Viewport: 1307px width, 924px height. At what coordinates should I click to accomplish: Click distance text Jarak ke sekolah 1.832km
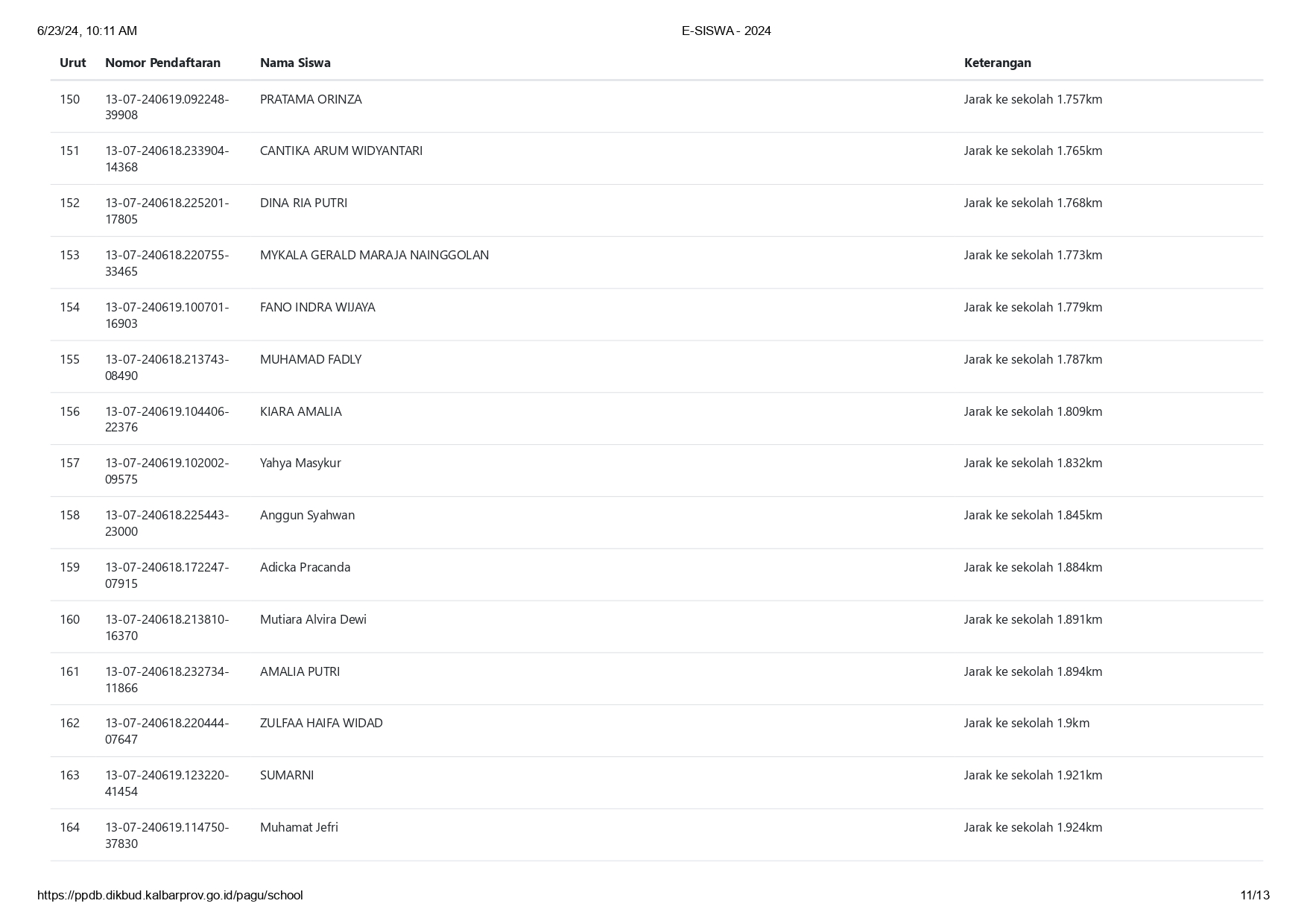pyautogui.click(x=1033, y=463)
